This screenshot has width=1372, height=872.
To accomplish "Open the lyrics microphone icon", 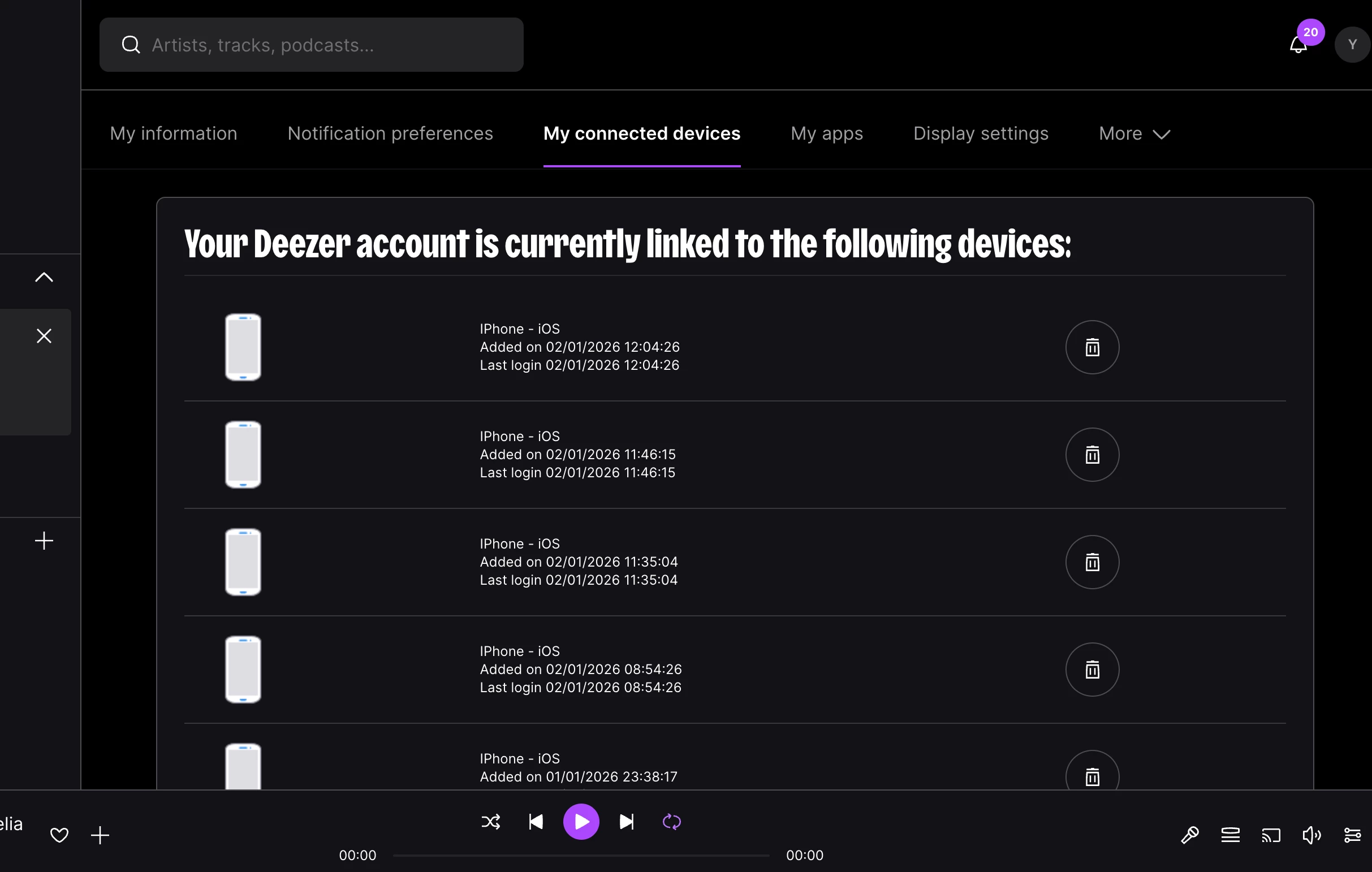I will point(1189,835).
